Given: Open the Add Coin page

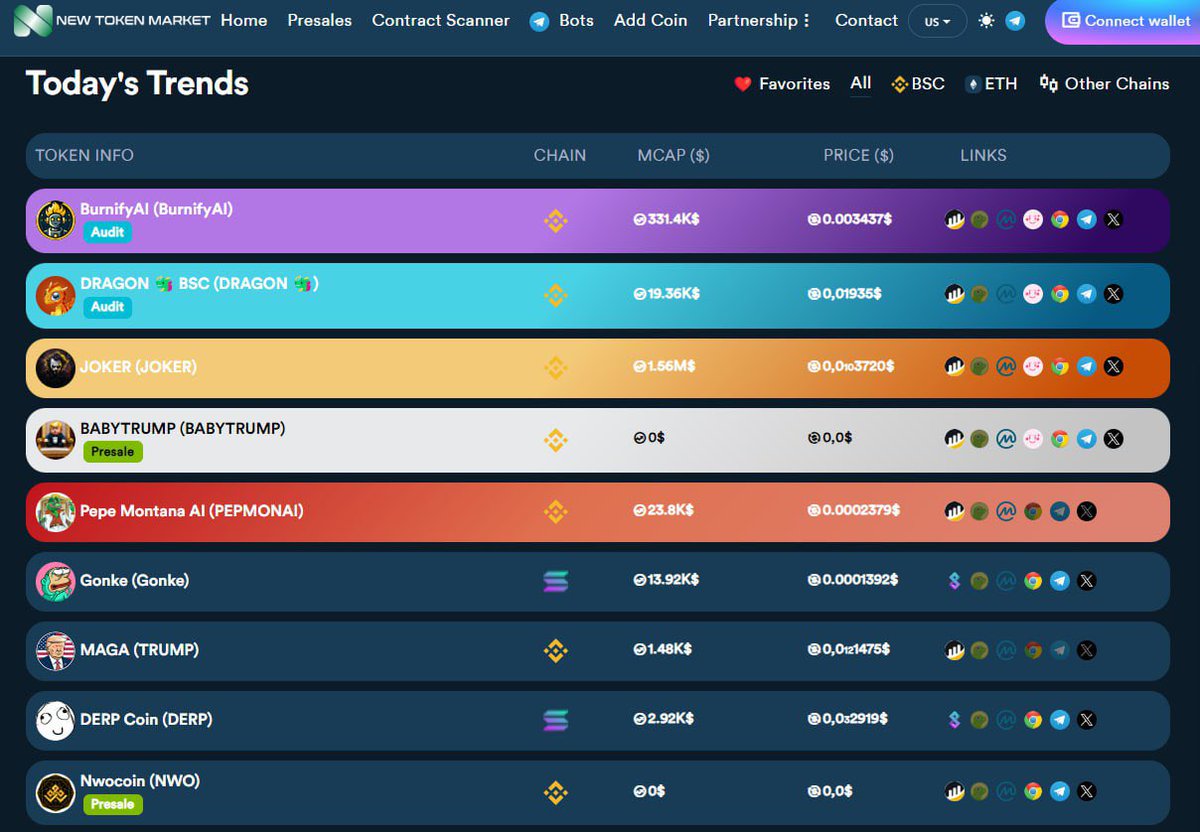Looking at the screenshot, I should (x=650, y=20).
